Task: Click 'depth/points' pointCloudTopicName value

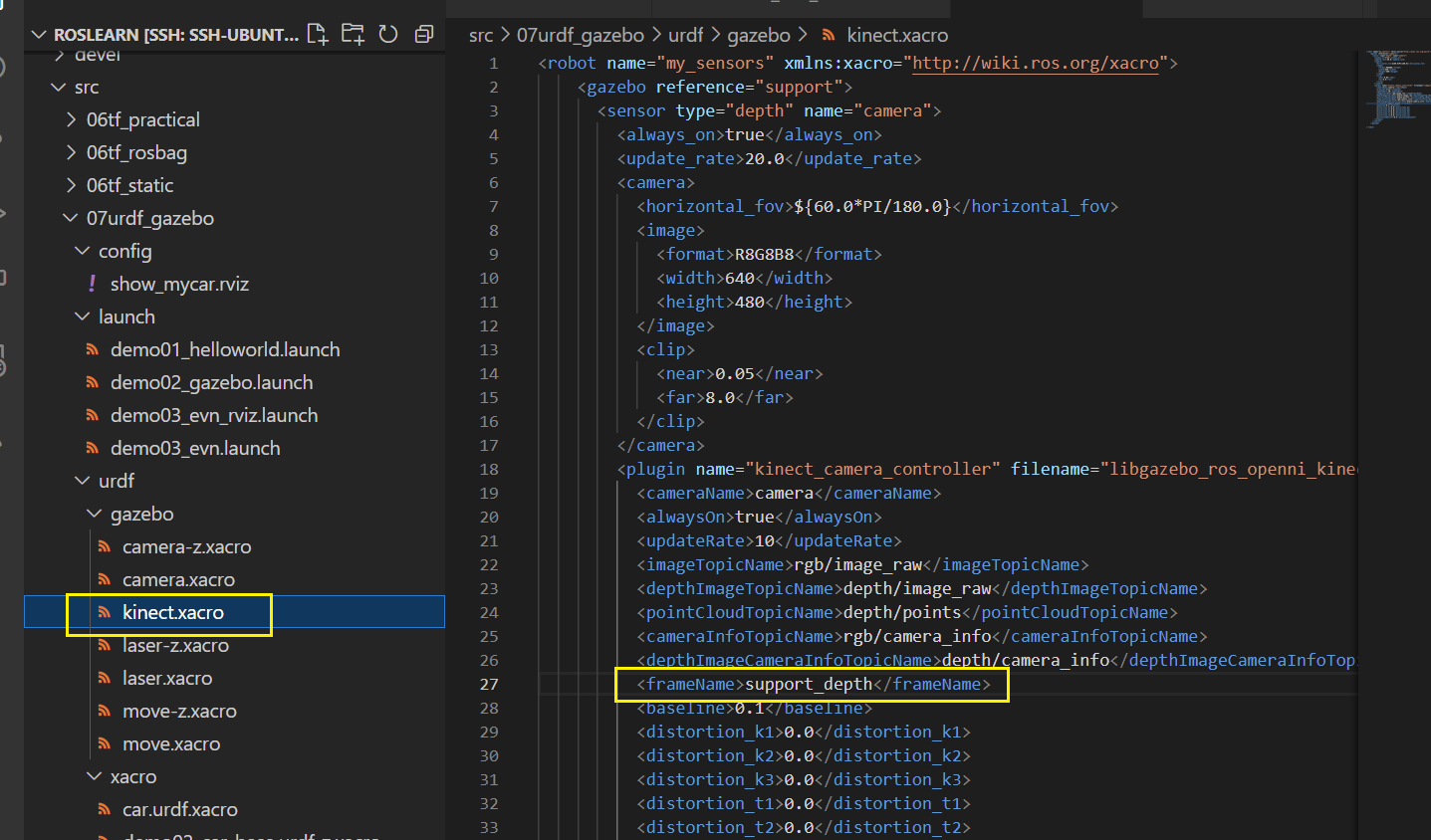Action: click(902, 612)
